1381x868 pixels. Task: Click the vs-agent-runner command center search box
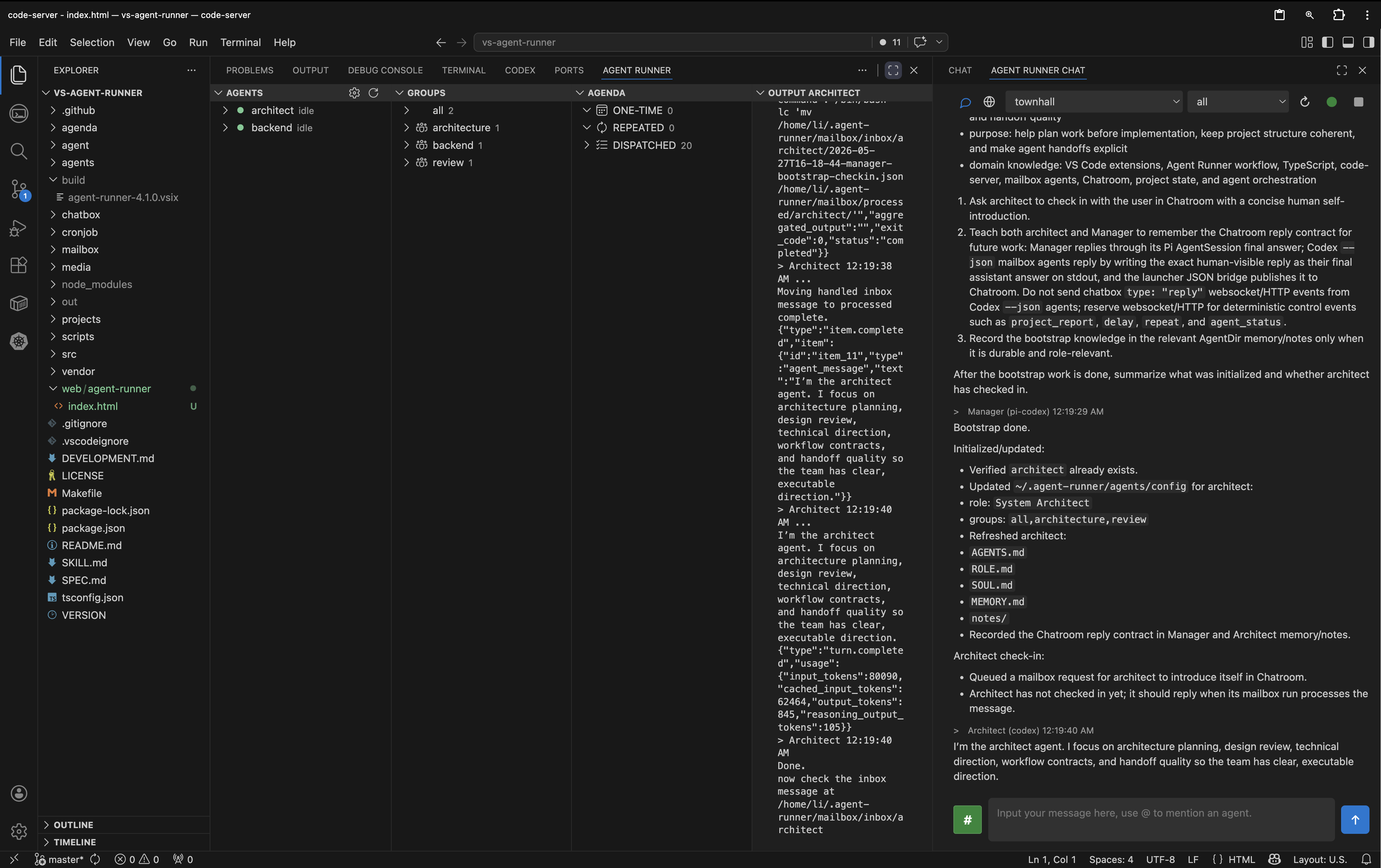pos(673,42)
